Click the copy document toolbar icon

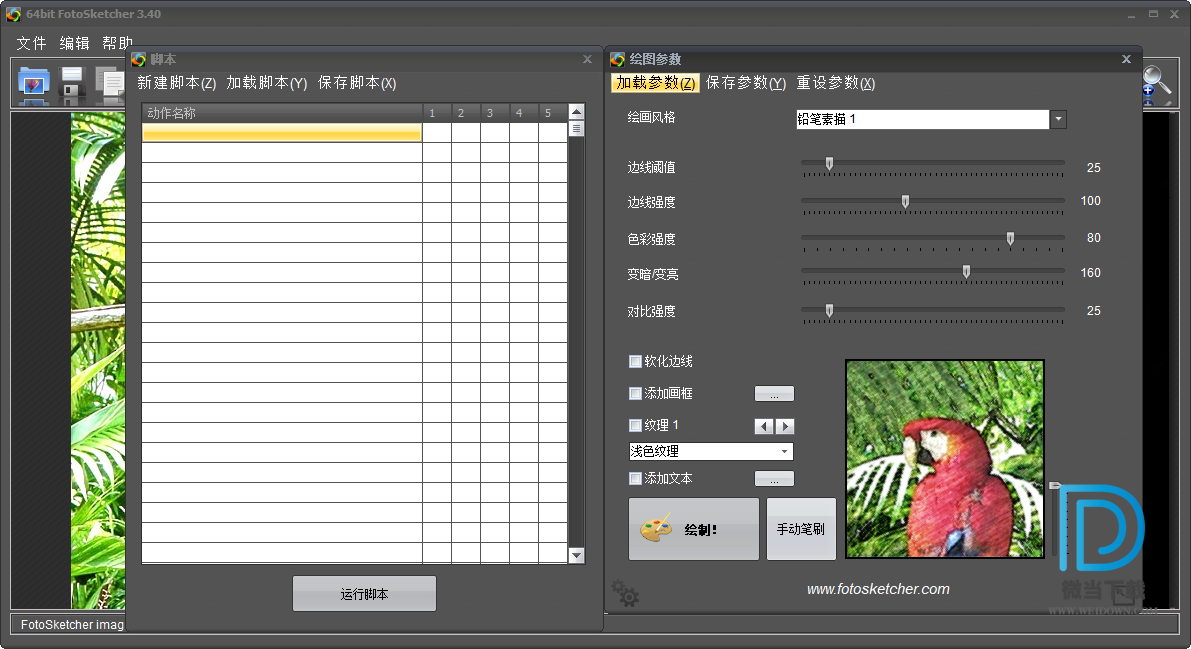108,86
